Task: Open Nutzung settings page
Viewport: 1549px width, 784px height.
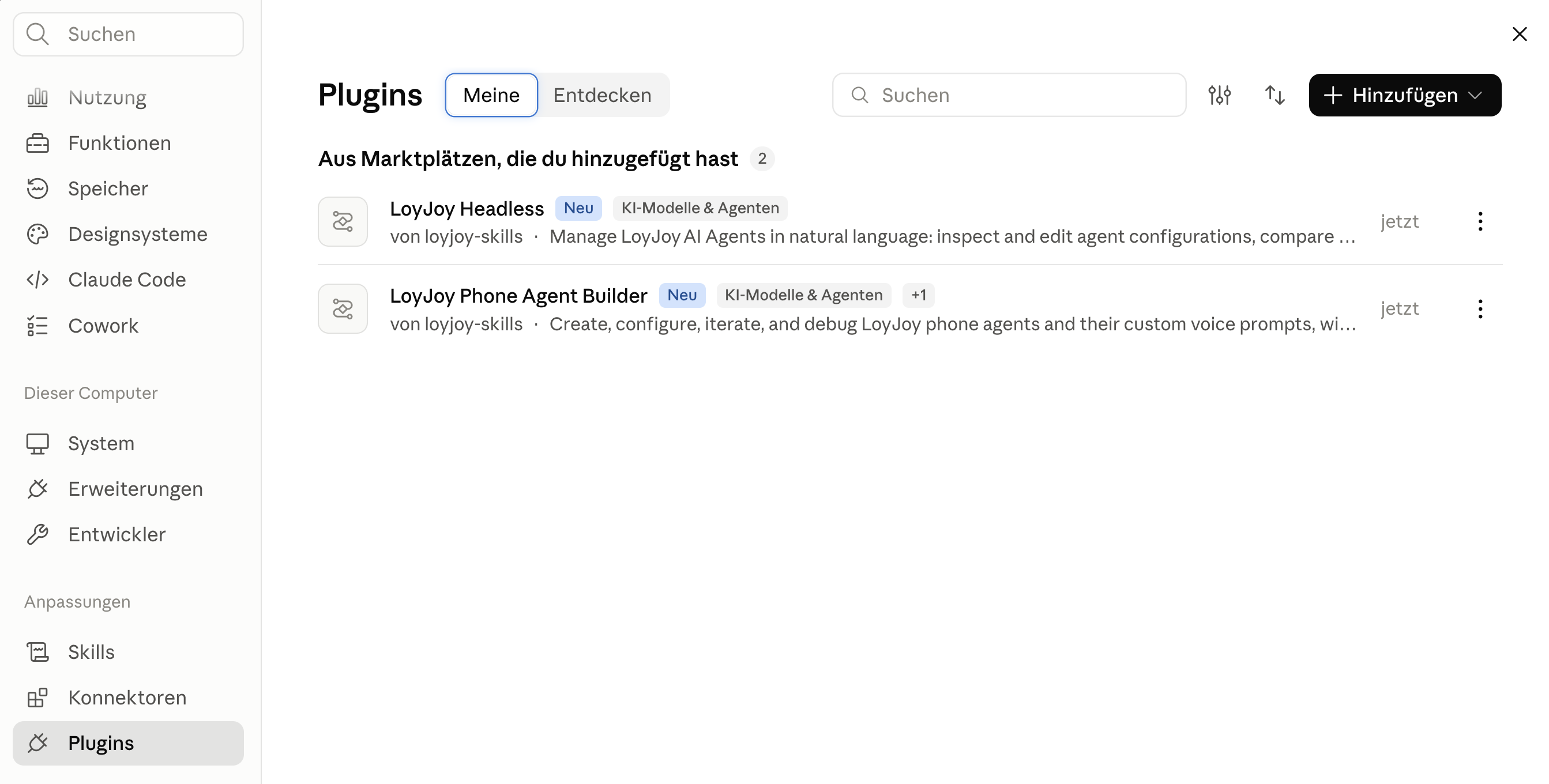Action: [x=128, y=97]
